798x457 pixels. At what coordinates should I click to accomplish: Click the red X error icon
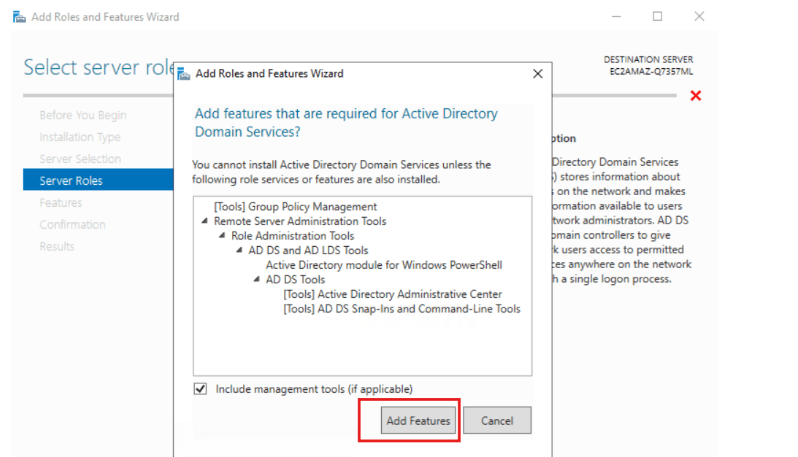tap(696, 96)
